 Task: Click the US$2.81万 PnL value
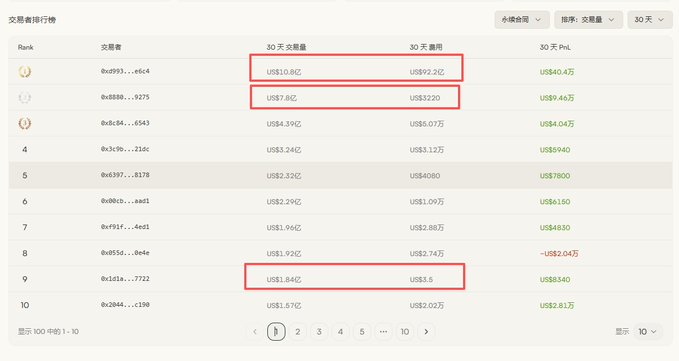[557, 306]
